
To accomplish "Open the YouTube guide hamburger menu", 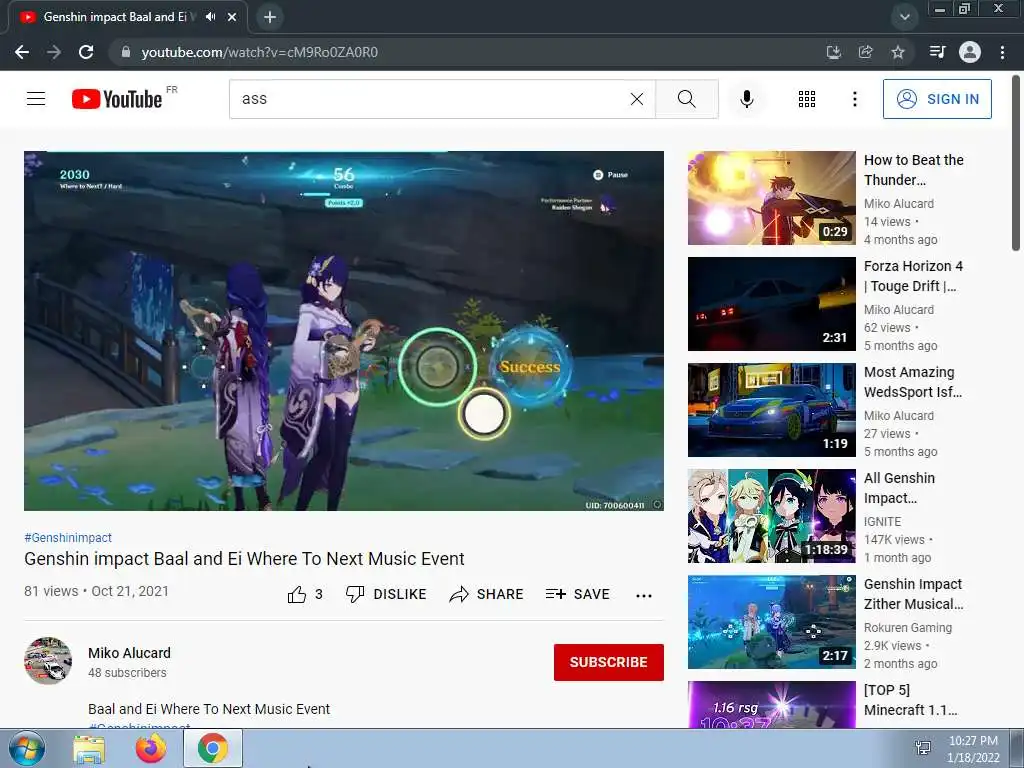I will (x=36, y=99).
